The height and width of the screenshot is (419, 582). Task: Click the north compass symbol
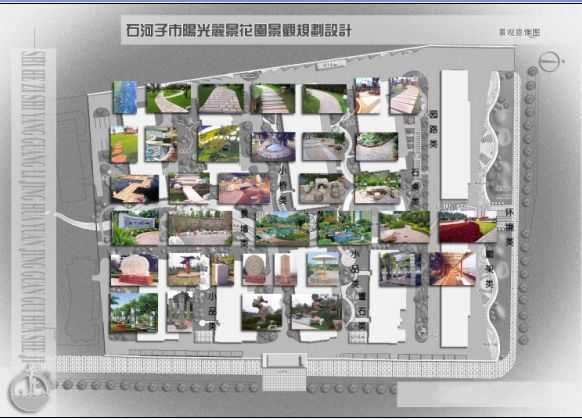tap(550, 62)
